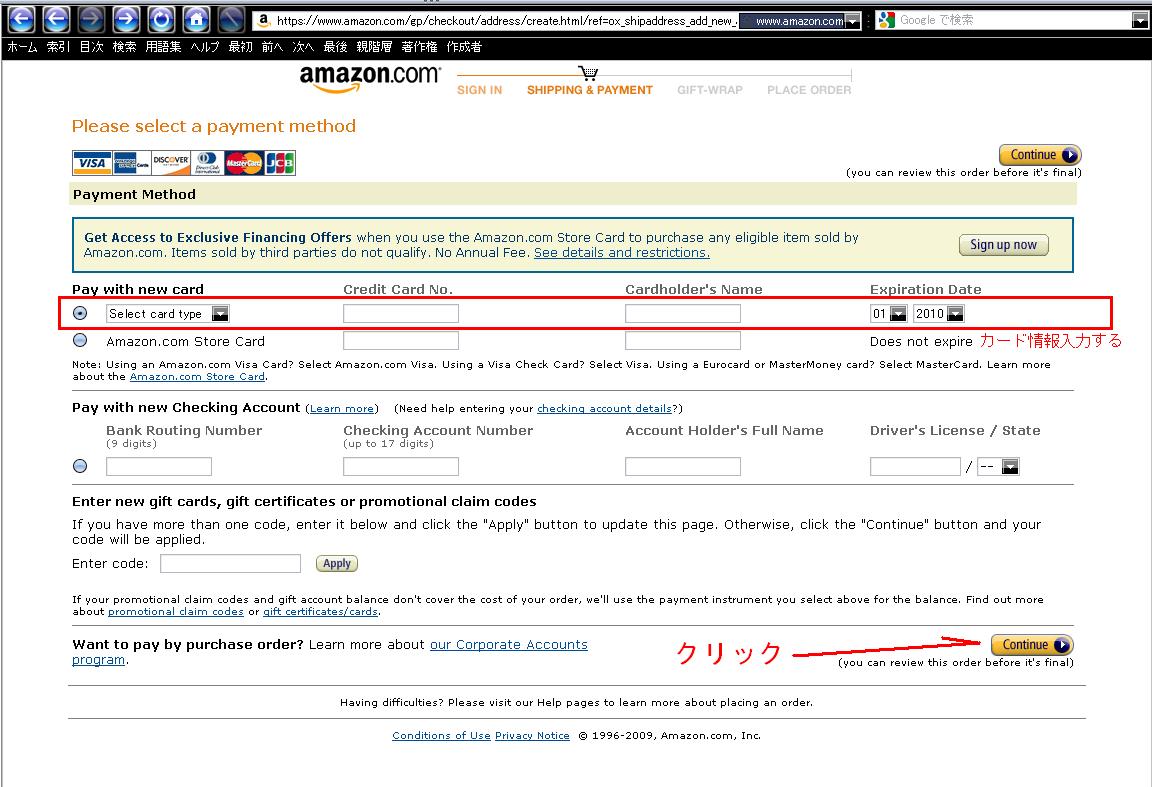The height and width of the screenshot is (787, 1152).
Task: Select the Amazon.com Store Card radio button
Action: coord(80,340)
